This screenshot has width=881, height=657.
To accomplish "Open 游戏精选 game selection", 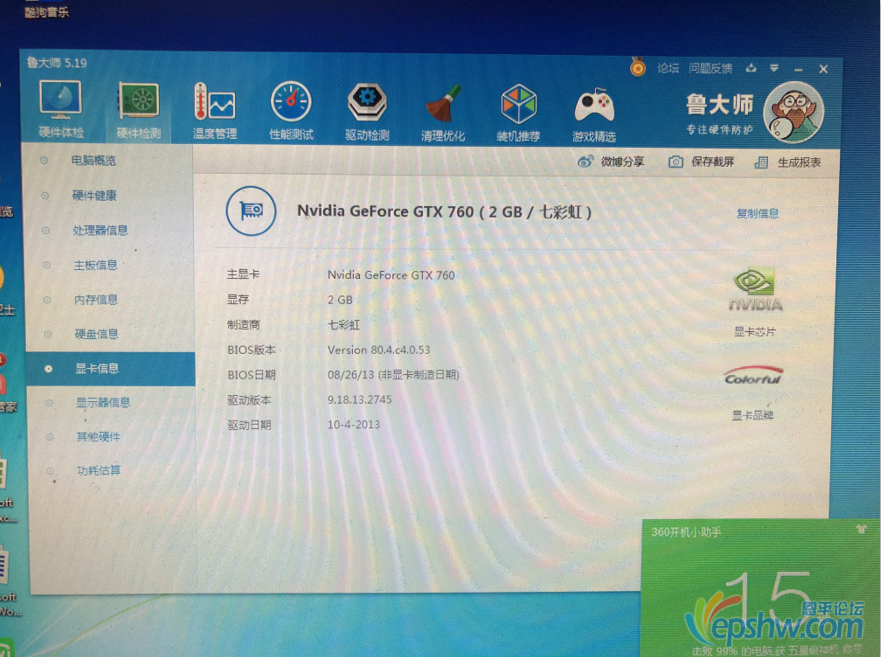I will click(594, 114).
